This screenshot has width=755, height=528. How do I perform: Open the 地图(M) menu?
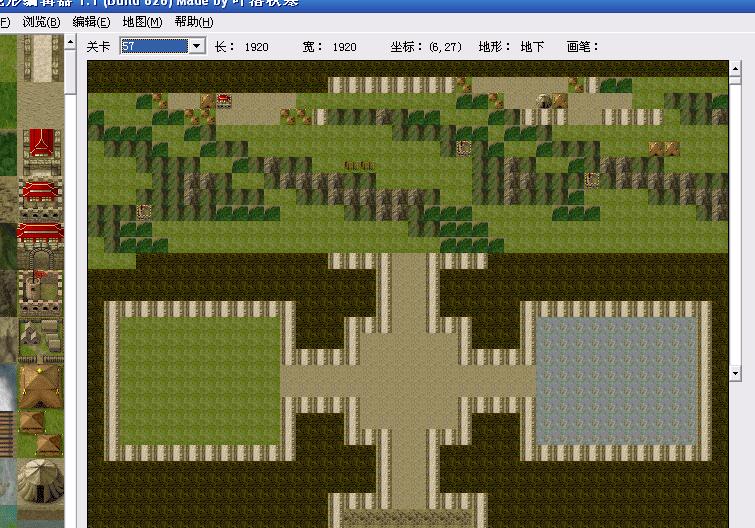(x=142, y=22)
